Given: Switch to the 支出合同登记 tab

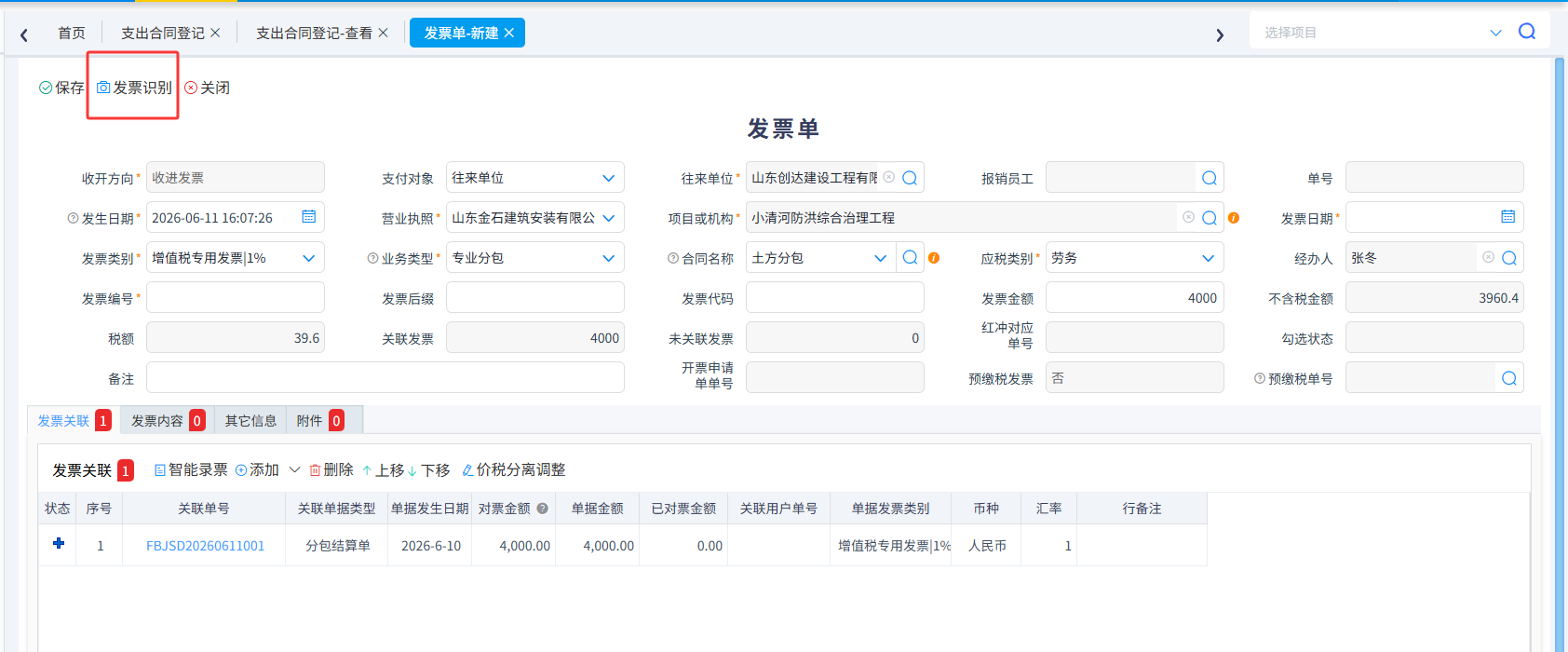Looking at the screenshot, I should coord(163,33).
